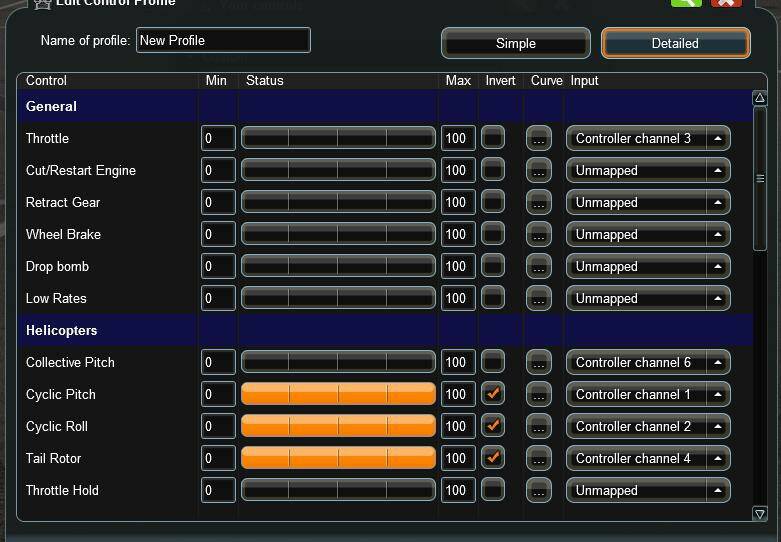Click the Cyclic Roll orange status bar
The height and width of the screenshot is (542, 781).
pos(338,427)
